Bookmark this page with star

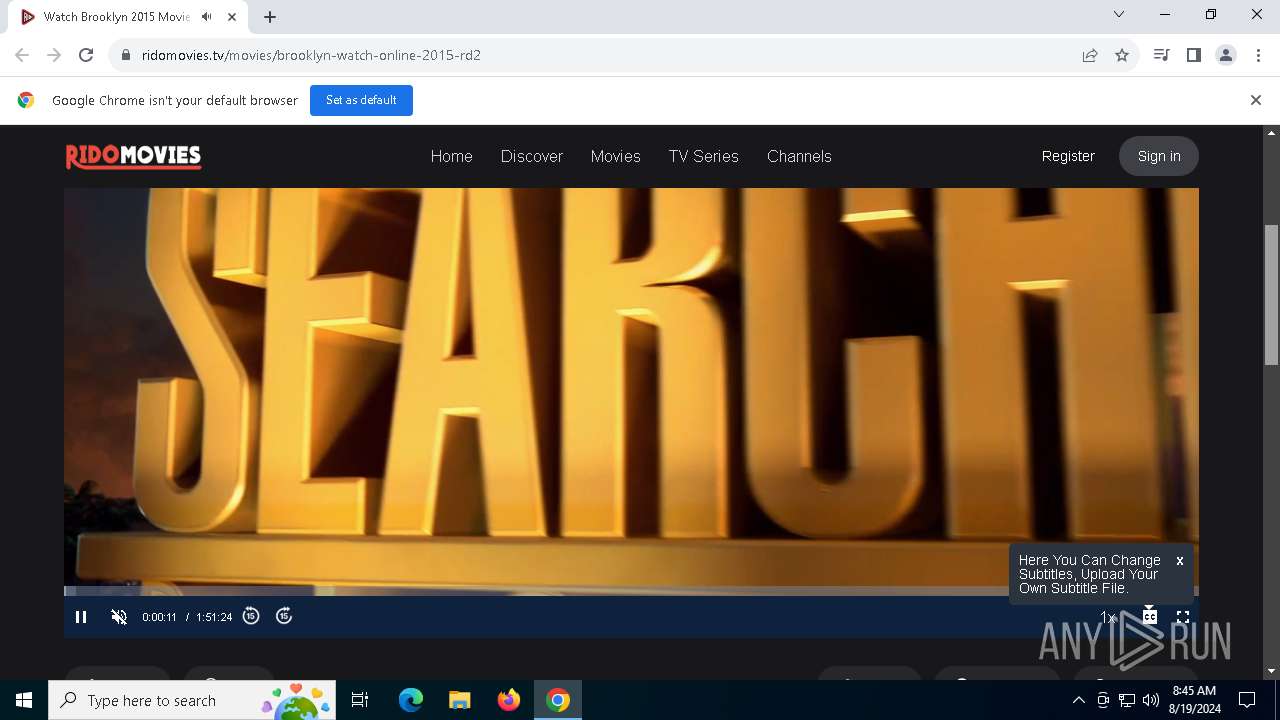(x=1122, y=55)
